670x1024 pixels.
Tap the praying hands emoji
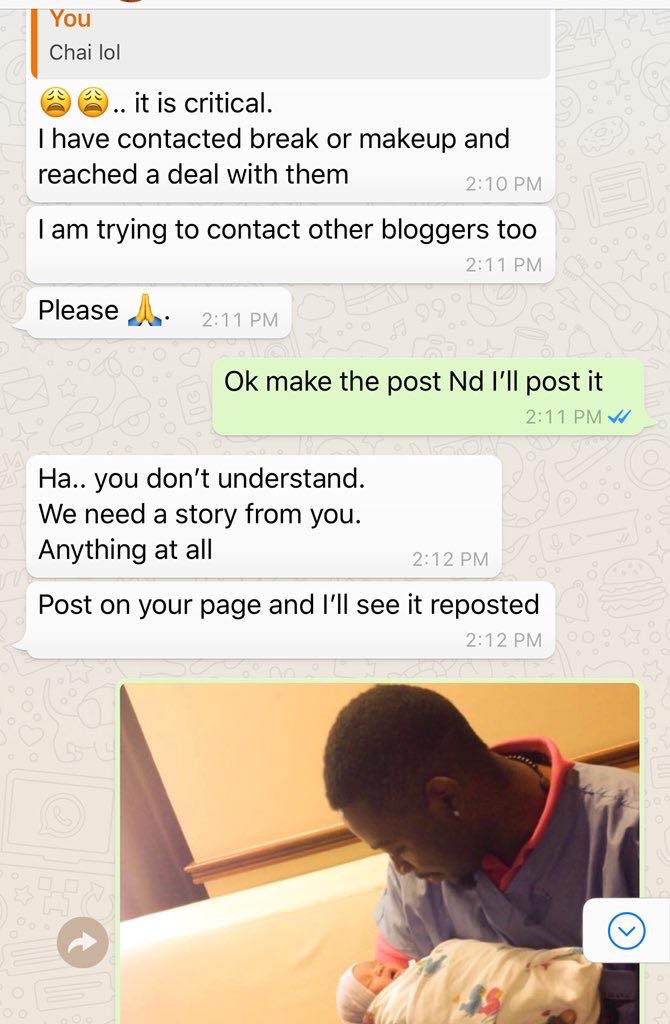click(145, 310)
